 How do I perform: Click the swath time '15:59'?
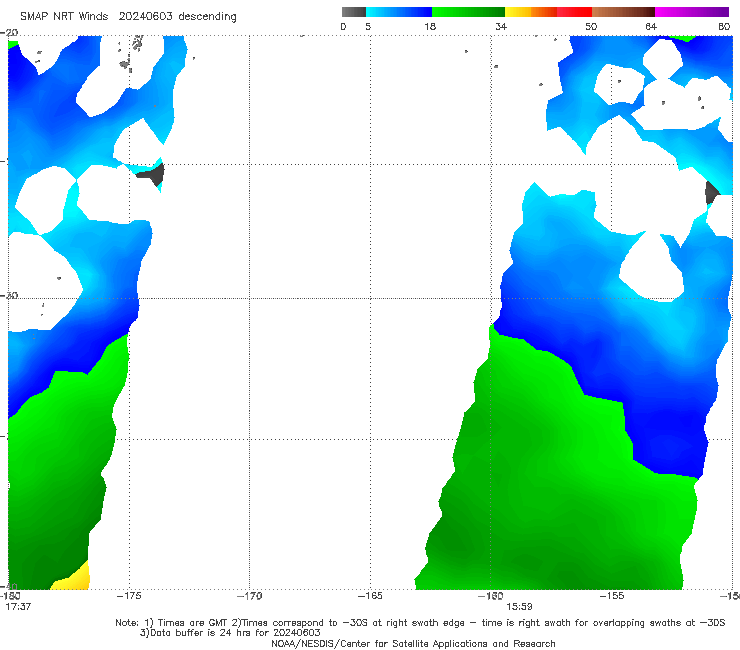pos(519,607)
